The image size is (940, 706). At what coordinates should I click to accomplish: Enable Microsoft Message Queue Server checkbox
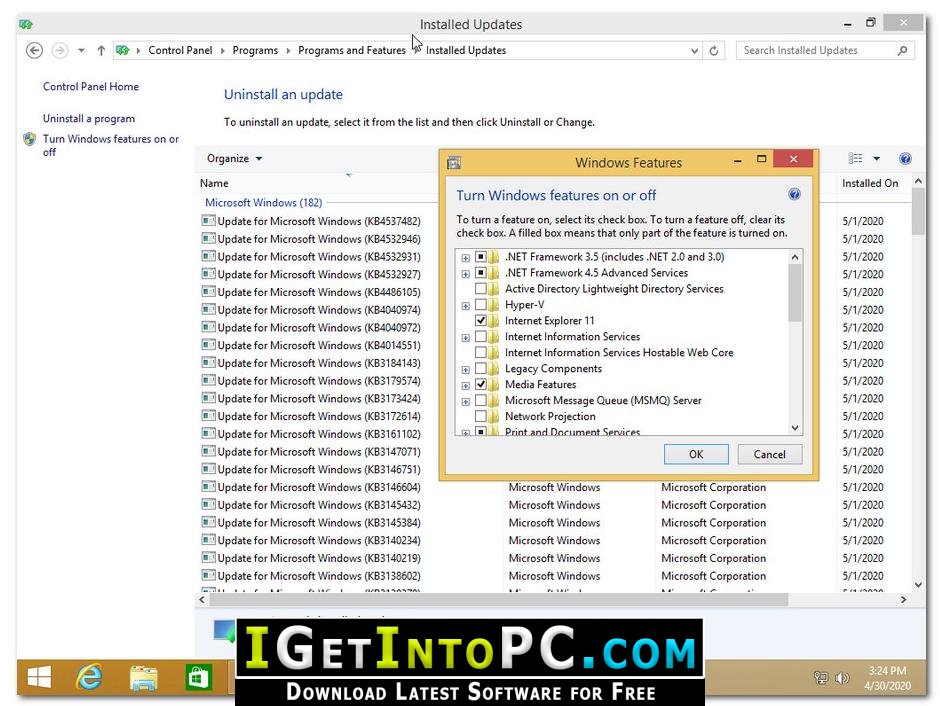[481, 400]
